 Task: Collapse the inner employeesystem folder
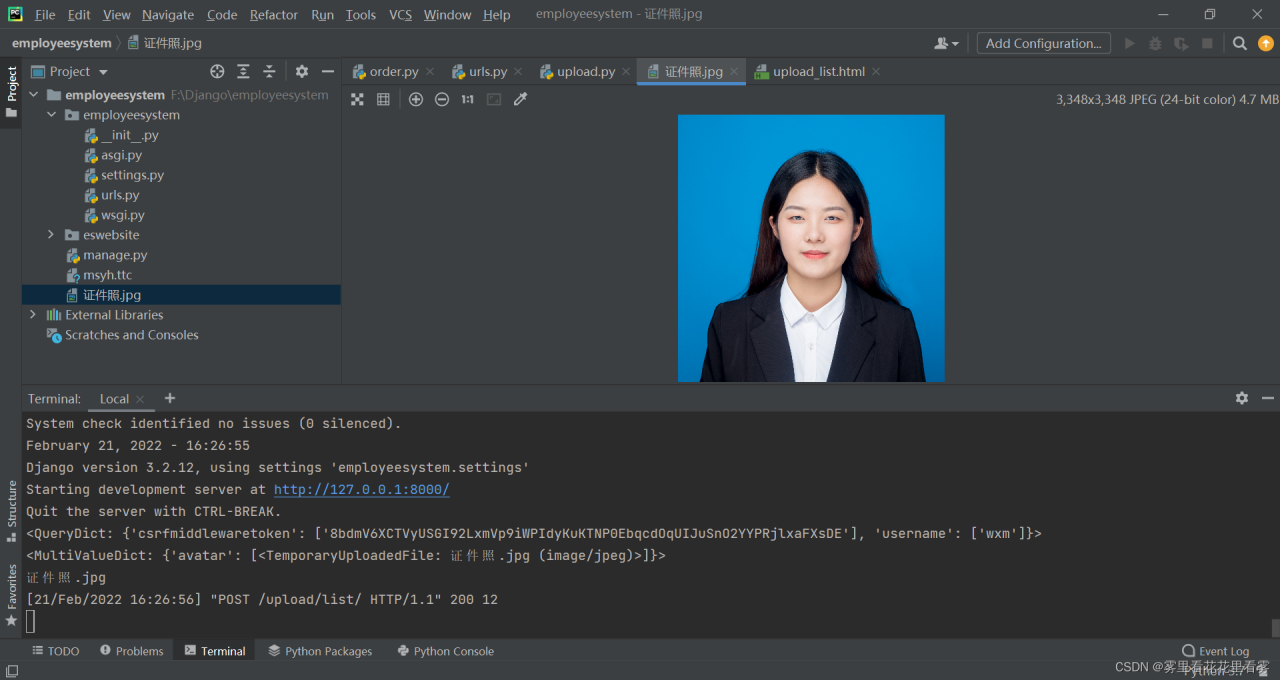click(x=52, y=115)
